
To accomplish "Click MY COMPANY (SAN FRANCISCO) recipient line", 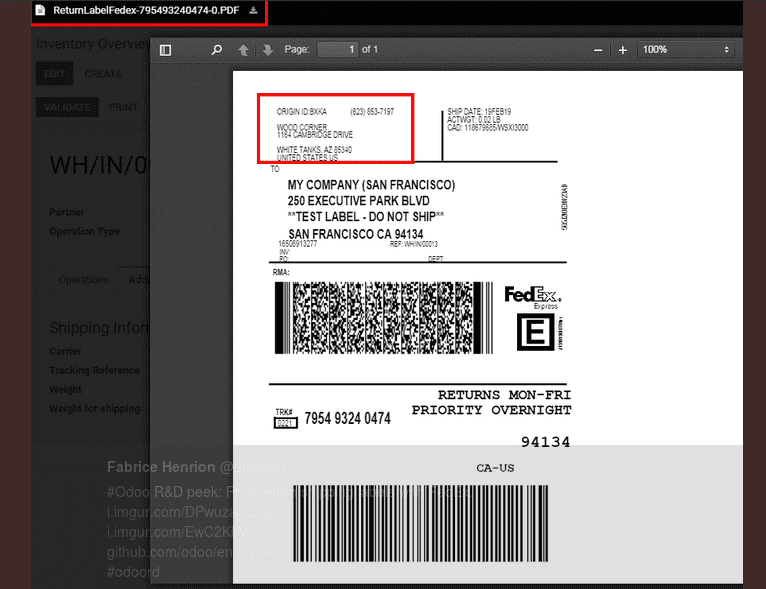I will pos(371,185).
